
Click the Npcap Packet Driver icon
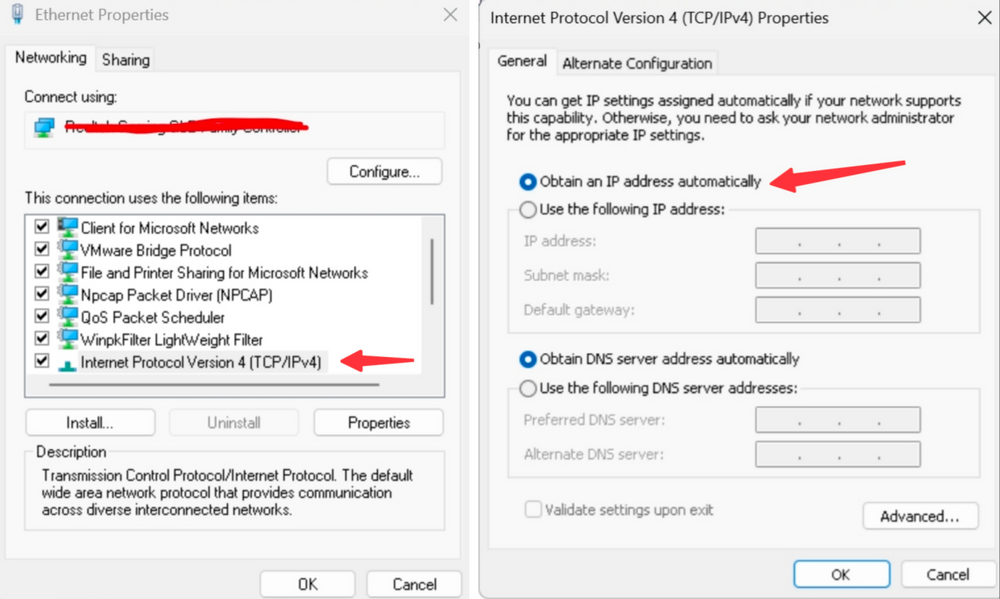coord(68,295)
